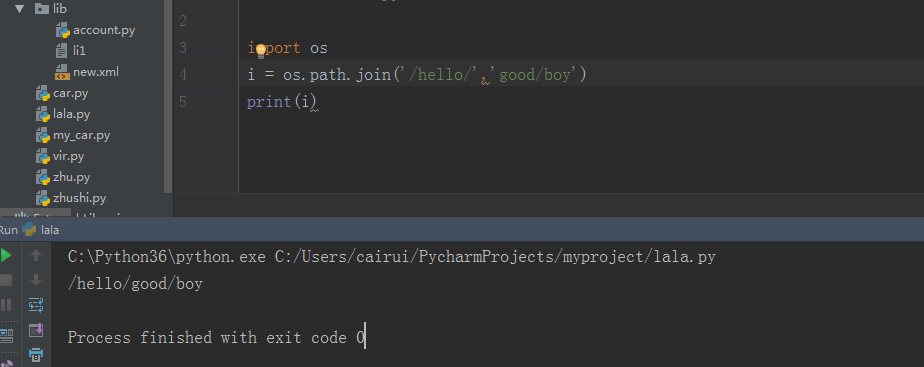Click the Pause output icon

coord(5,305)
